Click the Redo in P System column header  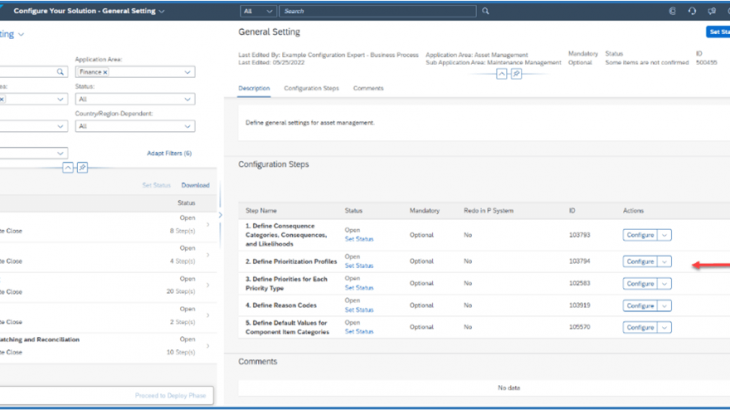click(x=488, y=211)
